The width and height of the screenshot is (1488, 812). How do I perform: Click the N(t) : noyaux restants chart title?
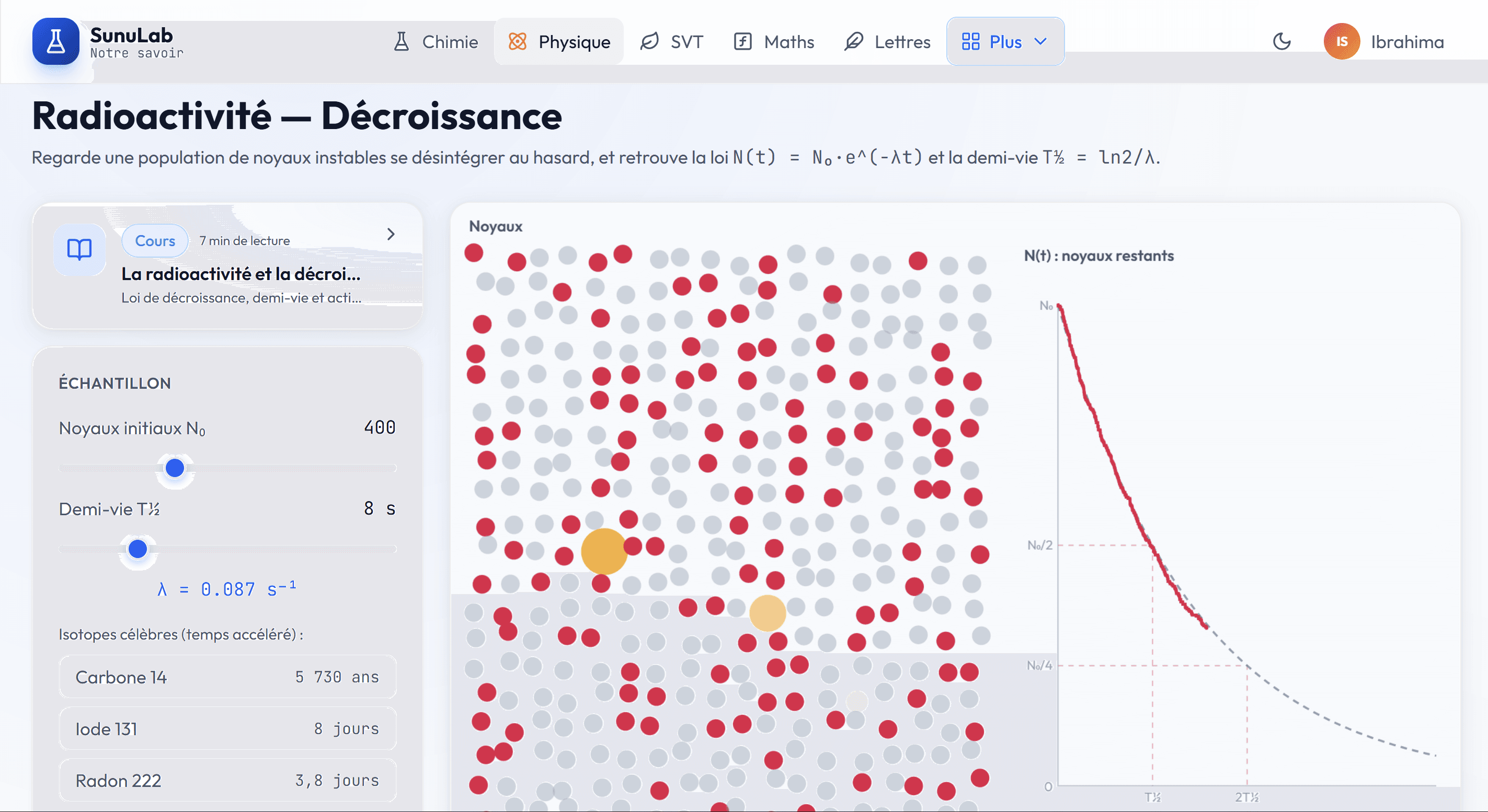1098,256
